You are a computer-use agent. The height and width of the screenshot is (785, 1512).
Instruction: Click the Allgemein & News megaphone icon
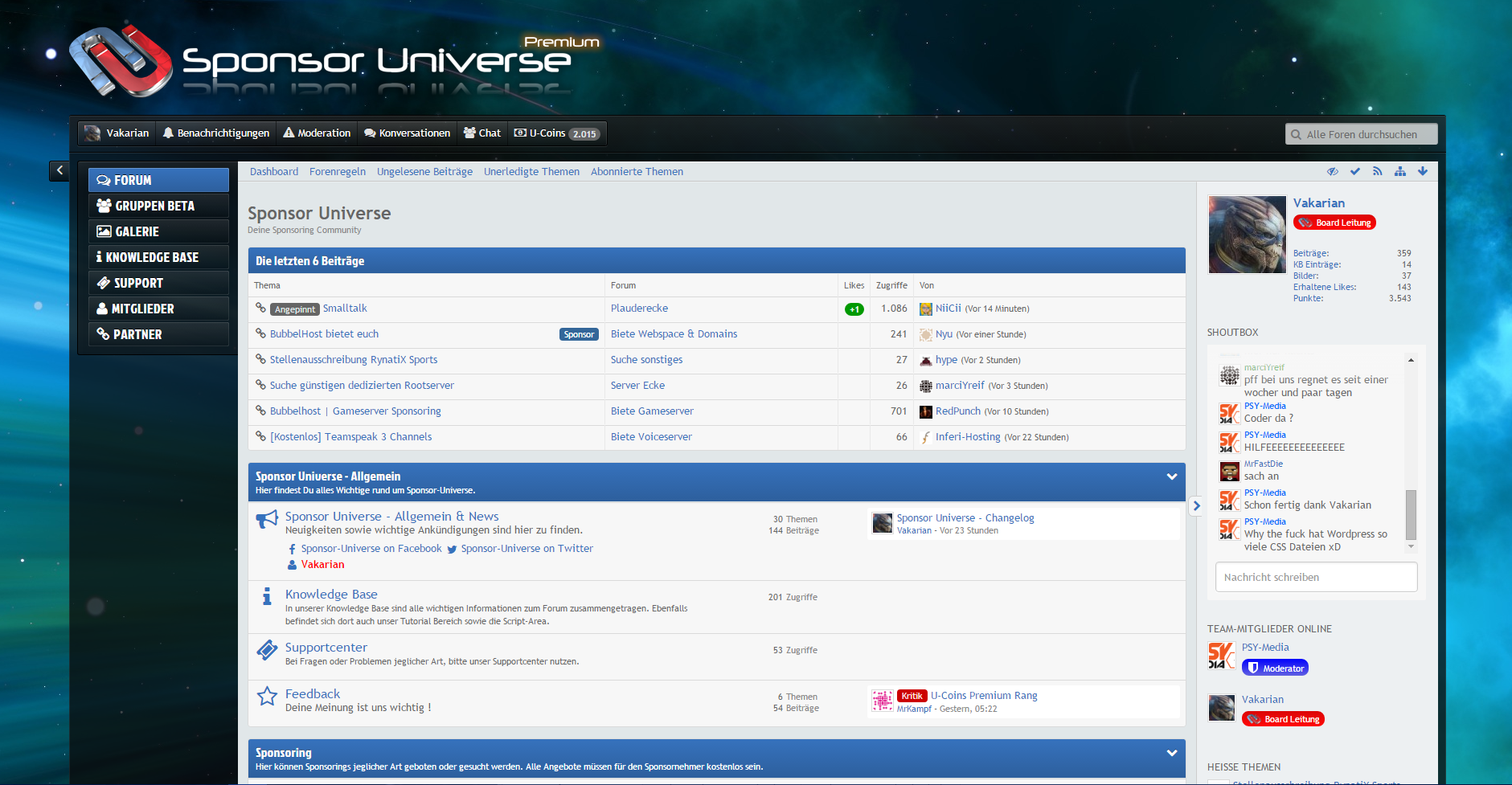pyautogui.click(x=267, y=520)
